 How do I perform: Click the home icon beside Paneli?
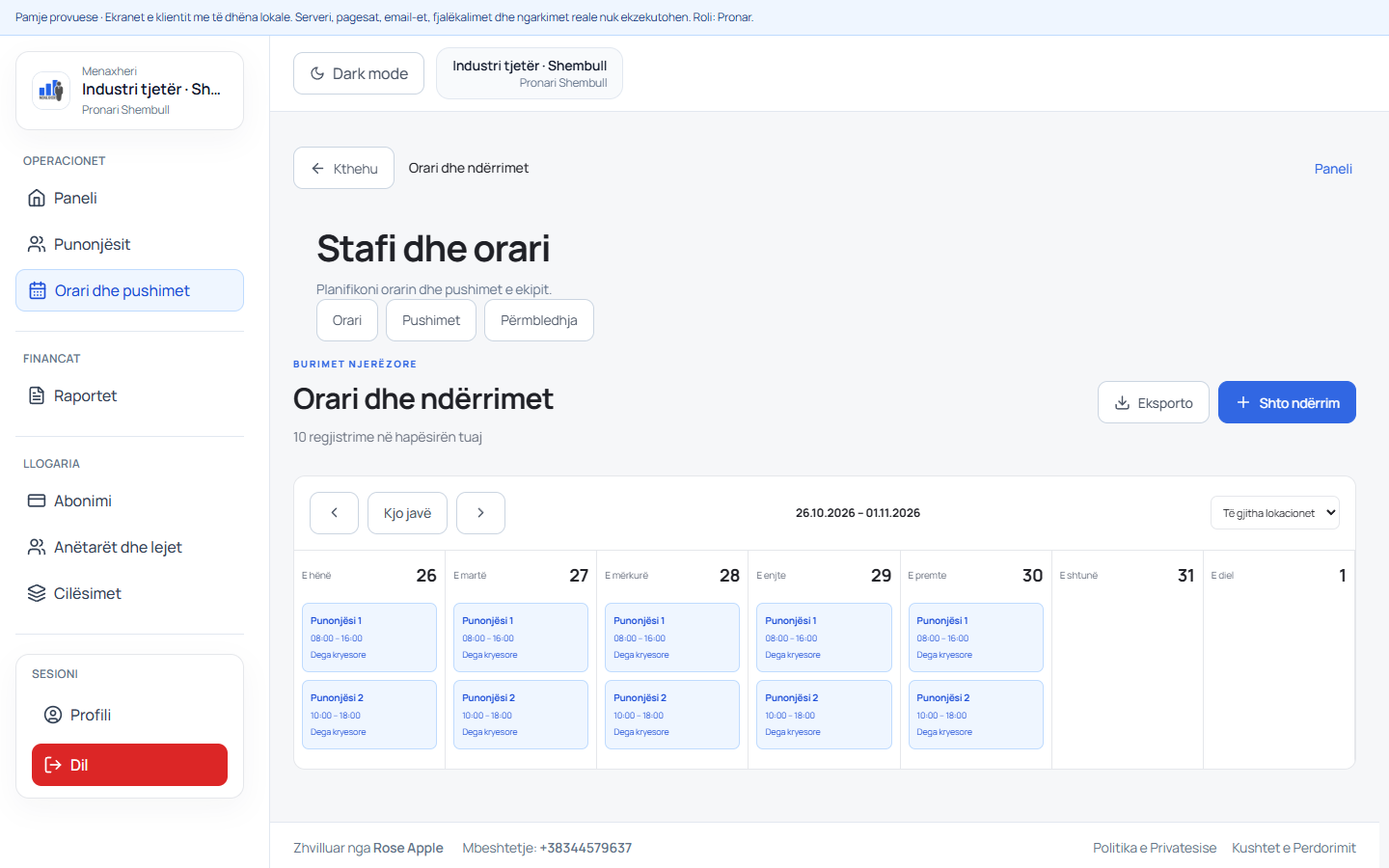click(x=37, y=198)
